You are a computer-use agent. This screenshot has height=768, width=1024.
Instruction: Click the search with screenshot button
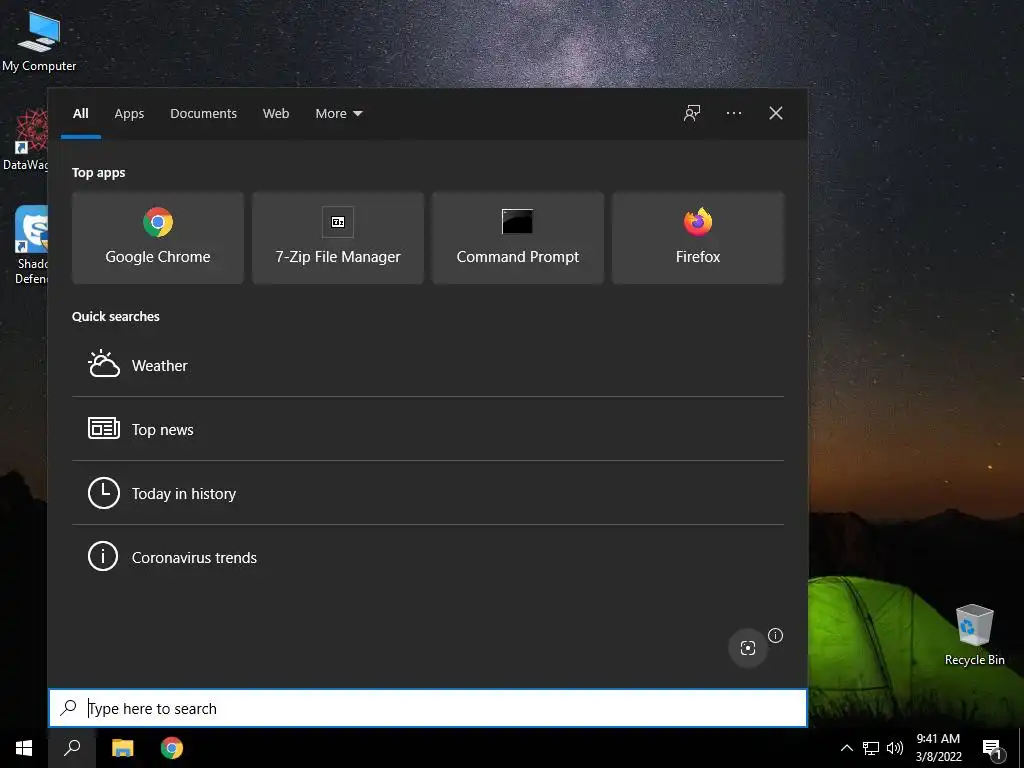pyautogui.click(x=748, y=648)
